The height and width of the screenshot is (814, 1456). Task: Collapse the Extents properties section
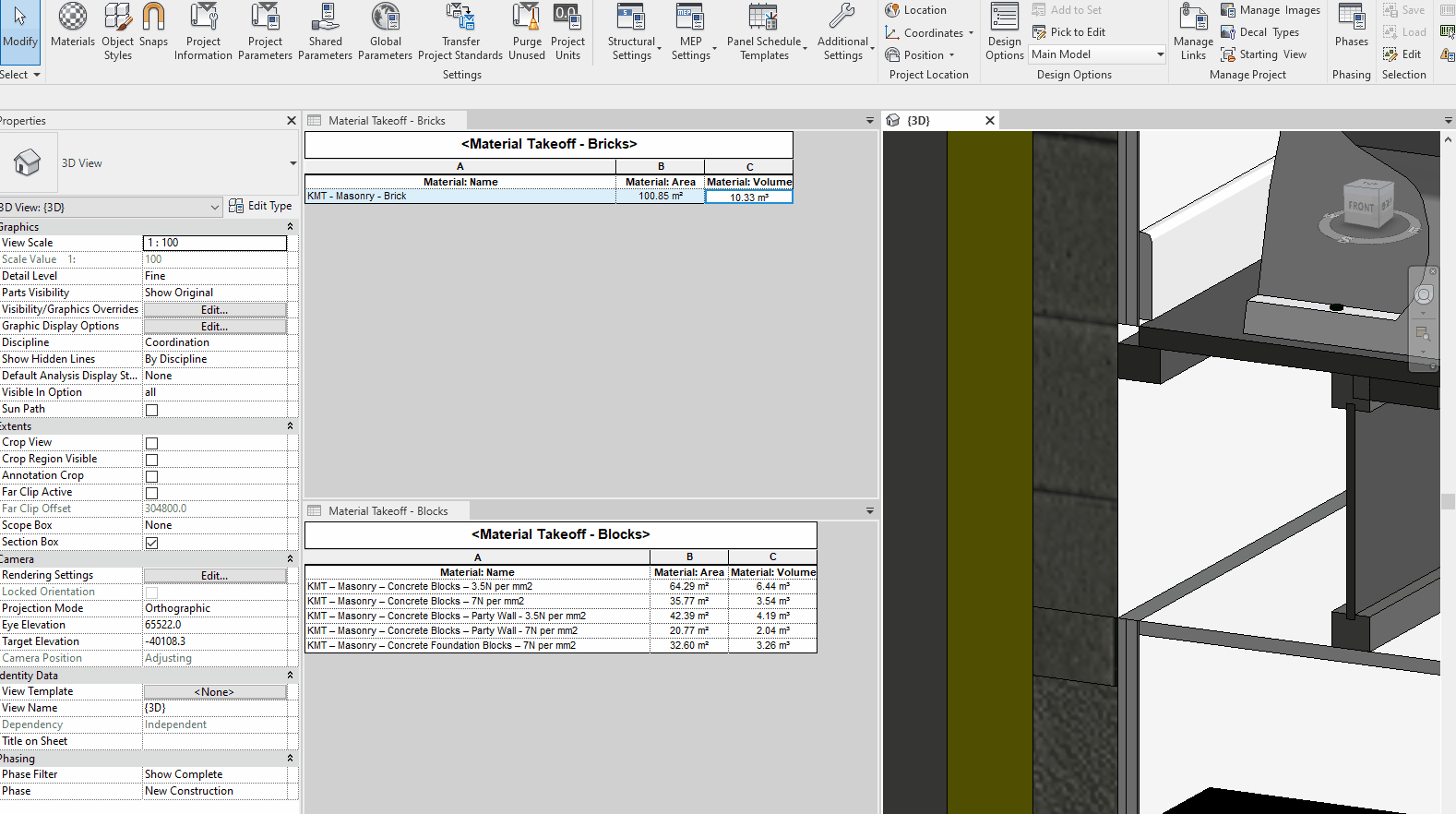pos(290,426)
